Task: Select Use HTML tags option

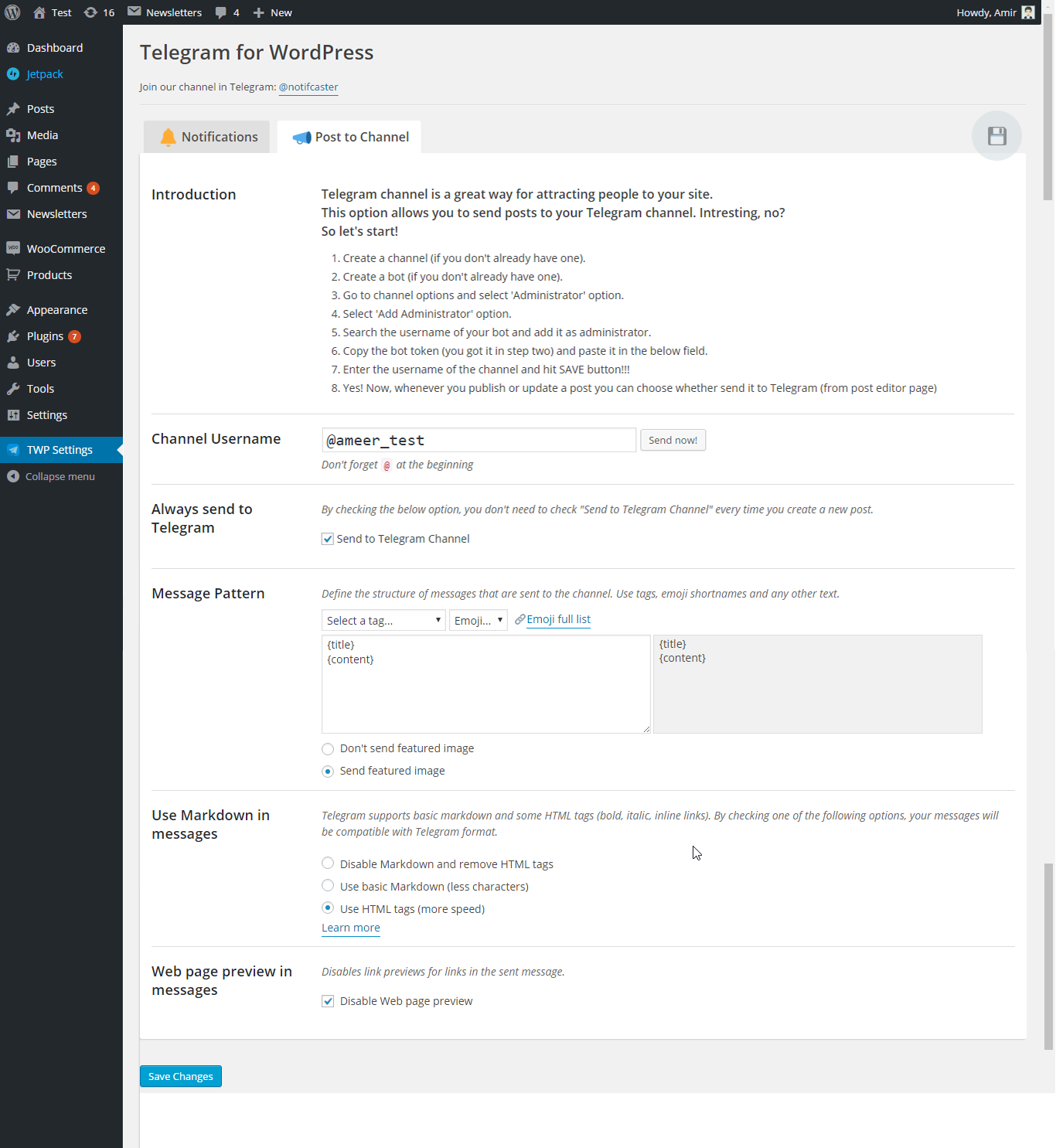Action: [328, 908]
